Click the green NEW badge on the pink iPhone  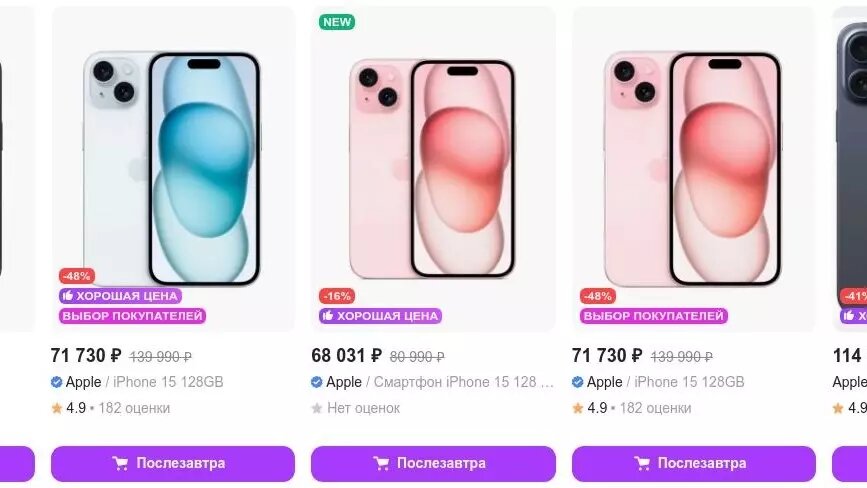(337, 22)
